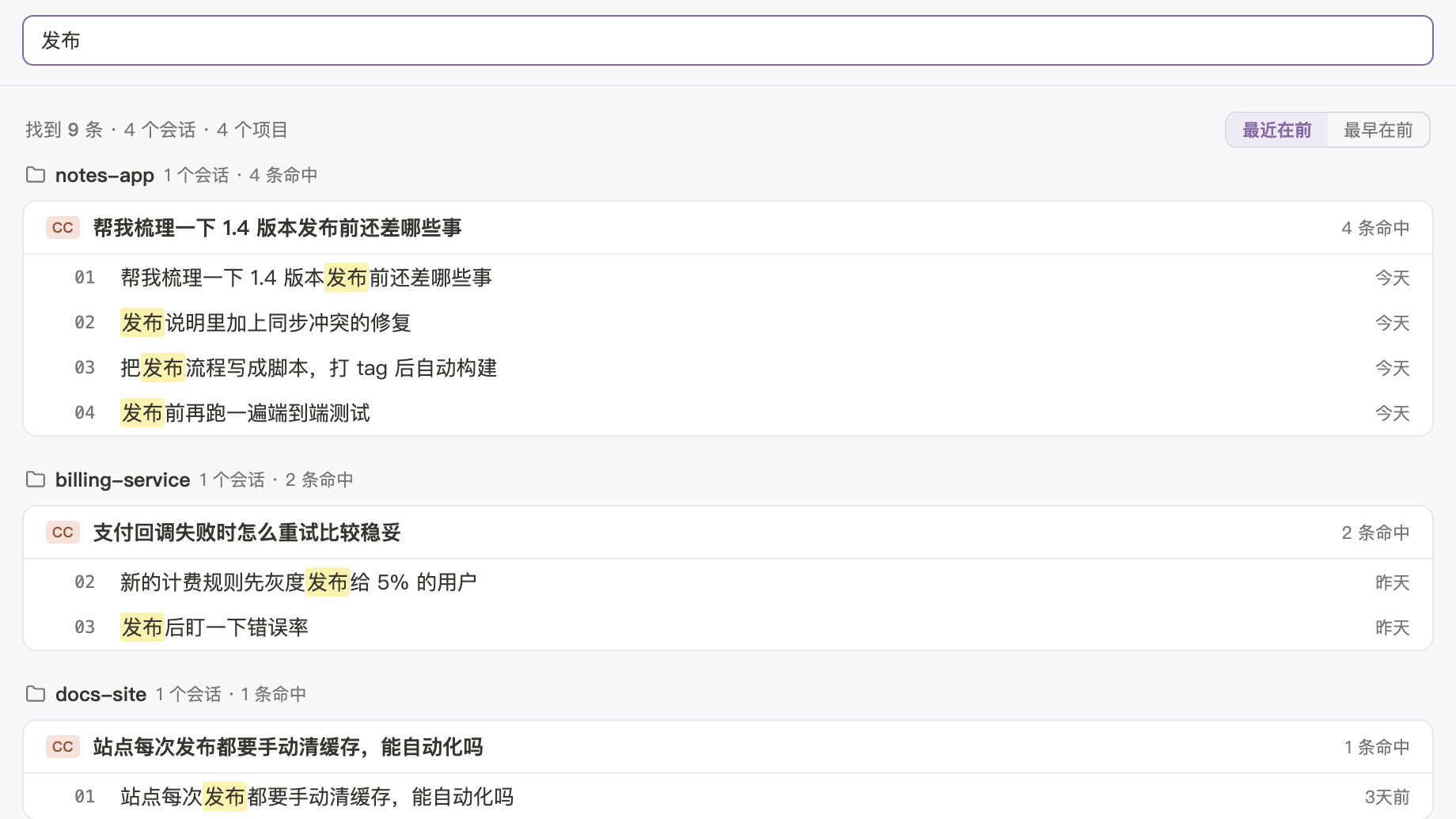
Task: Click the 1 条命中 count in docs-site card header
Action: point(1377,747)
